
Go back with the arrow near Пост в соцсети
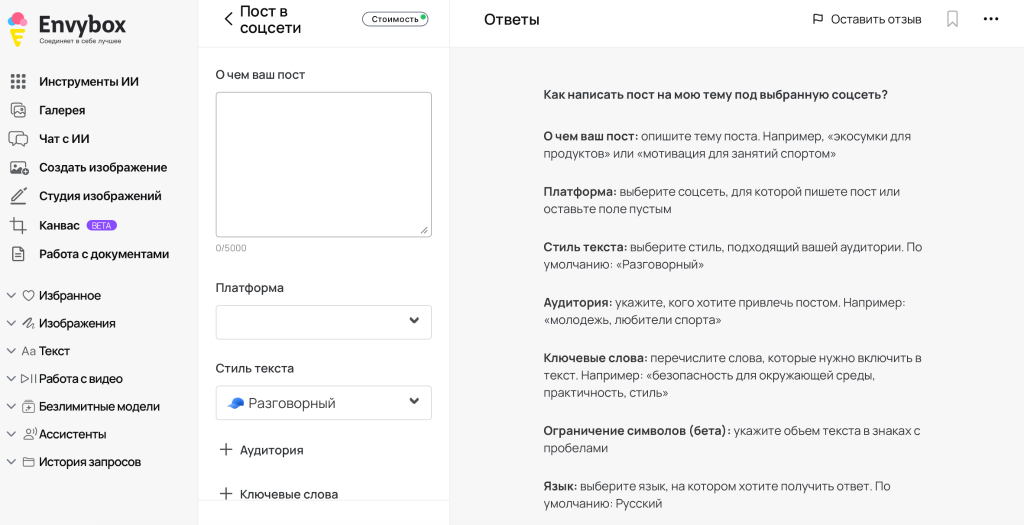(x=228, y=19)
